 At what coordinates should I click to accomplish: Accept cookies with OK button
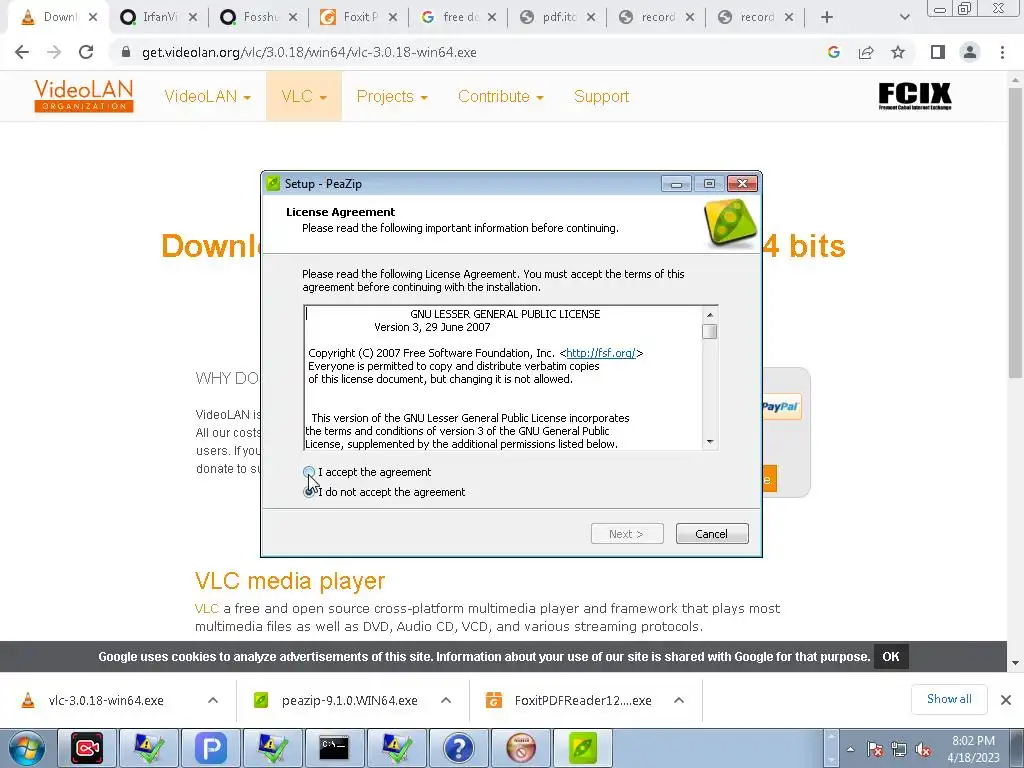coord(891,656)
